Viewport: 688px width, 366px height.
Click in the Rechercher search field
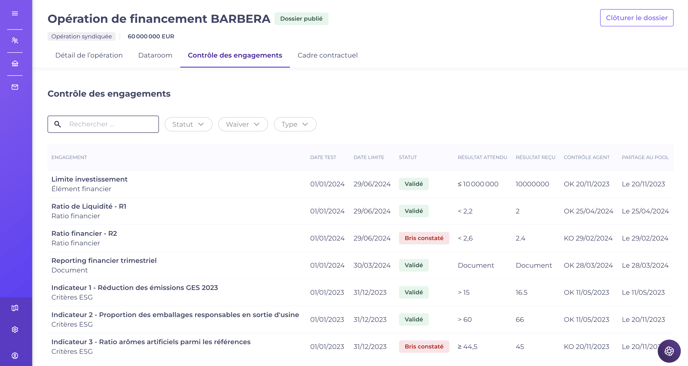(x=103, y=124)
